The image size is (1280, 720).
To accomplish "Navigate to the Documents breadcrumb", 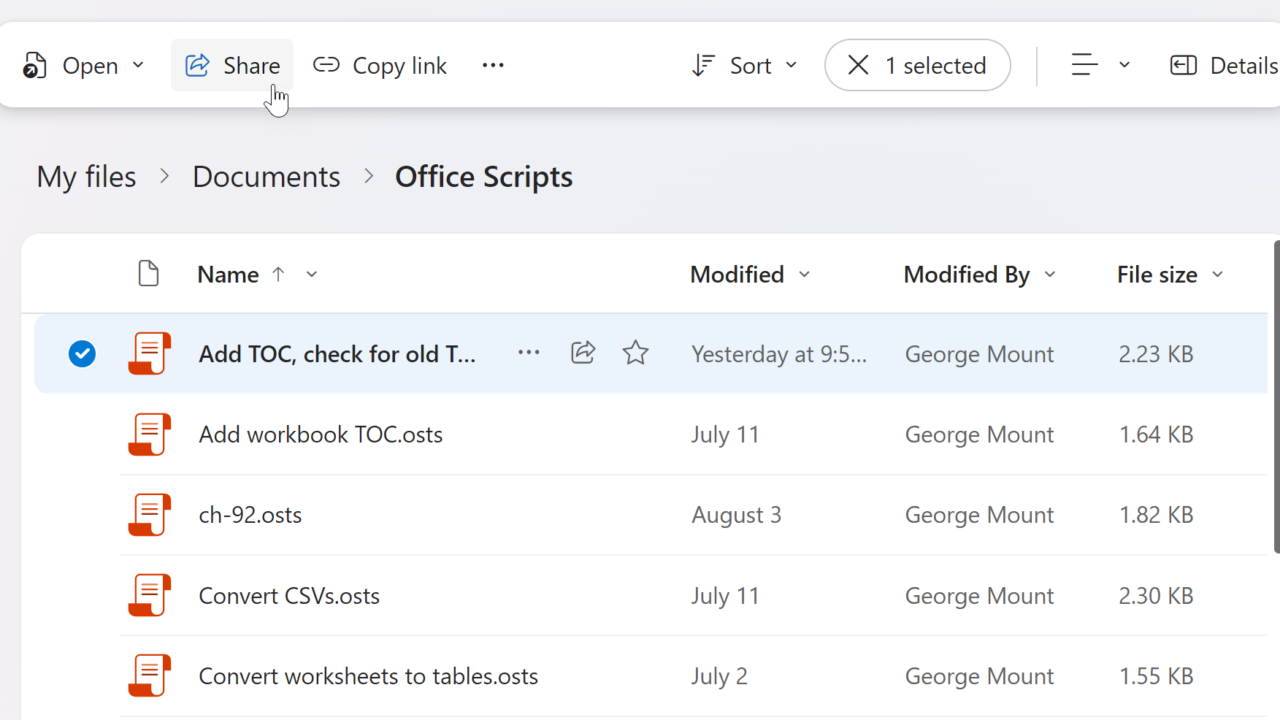I will (x=266, y=177).
